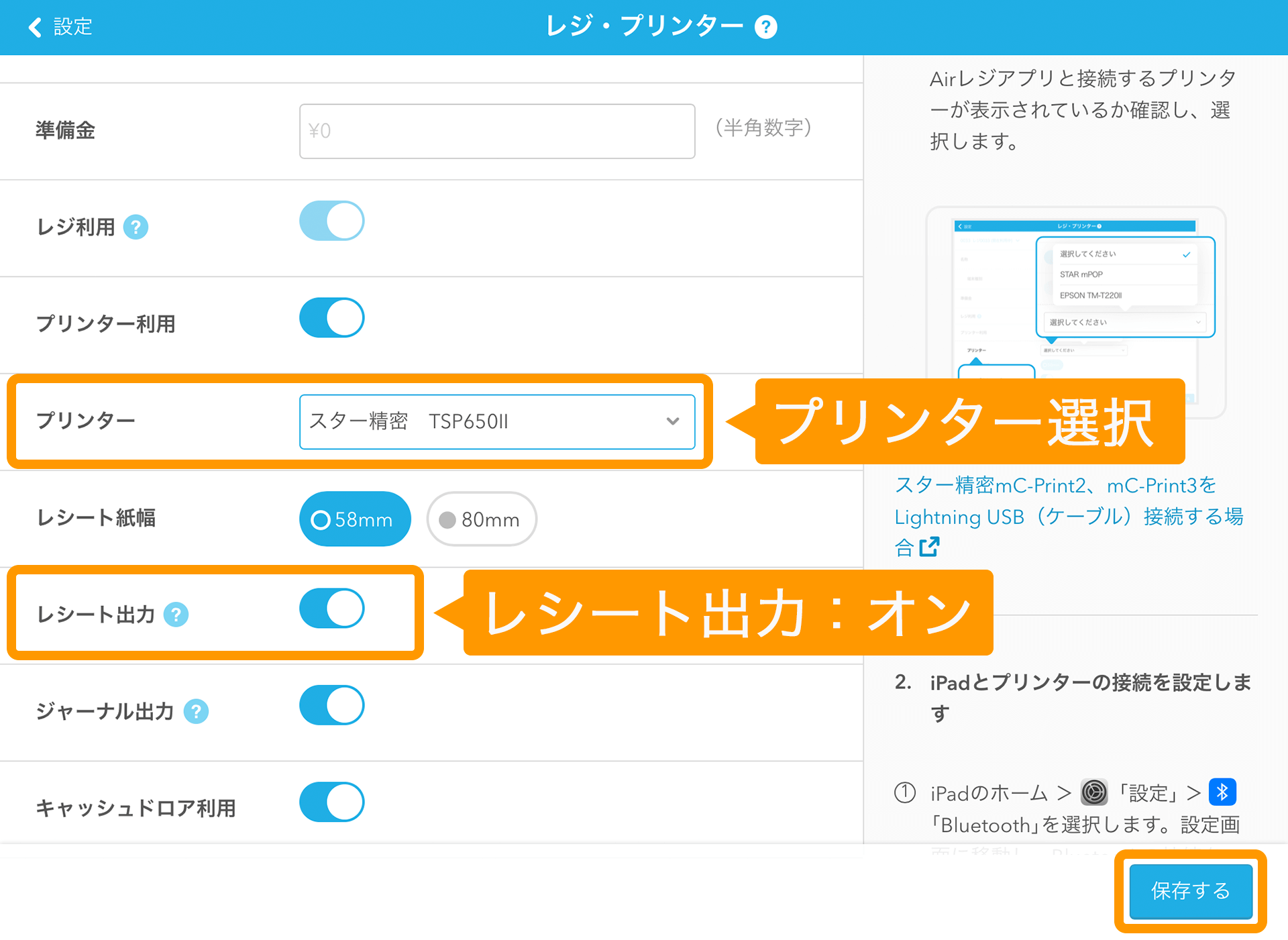
Task: Select the 80mm receipt paper width
Action: (x=482, y=519)
